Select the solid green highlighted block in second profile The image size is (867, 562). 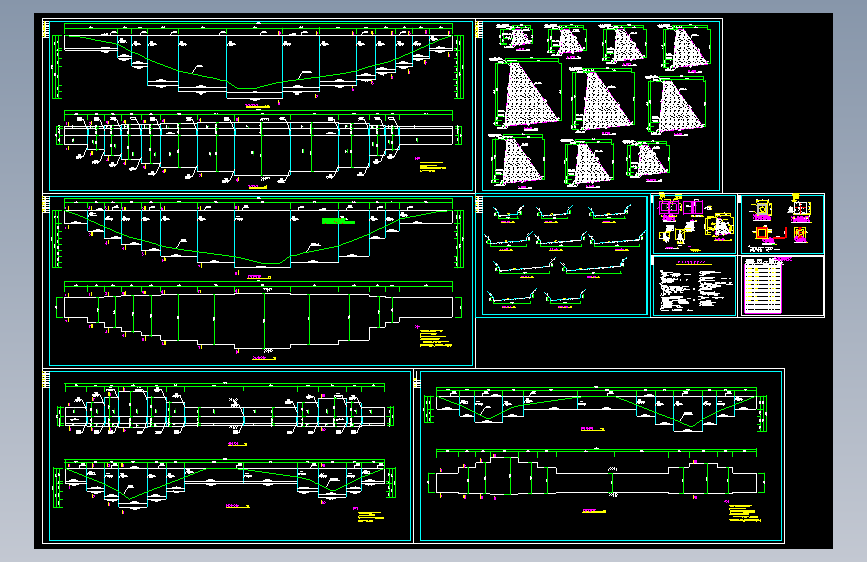338,221
